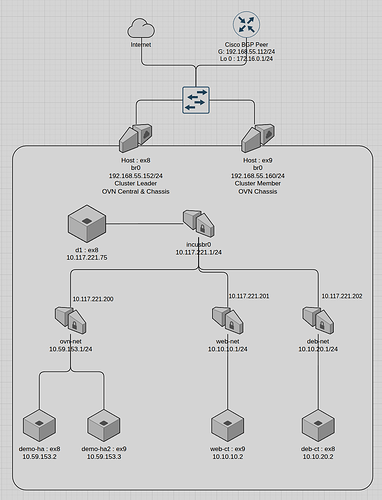Click the 10.10.10.1/24 web-net address

[x=228, y=349]
